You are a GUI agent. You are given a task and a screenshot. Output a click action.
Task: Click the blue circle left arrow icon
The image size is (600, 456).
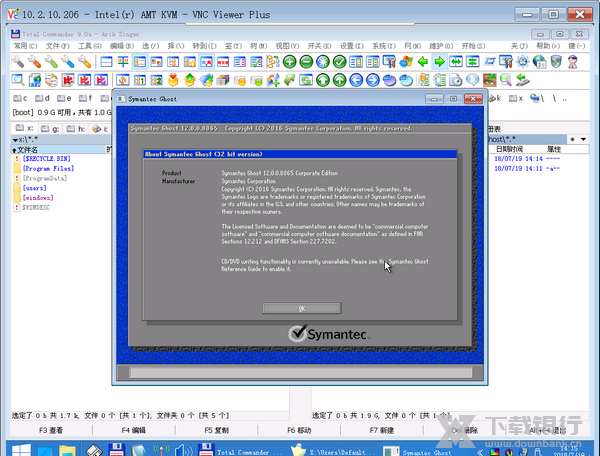356,80
